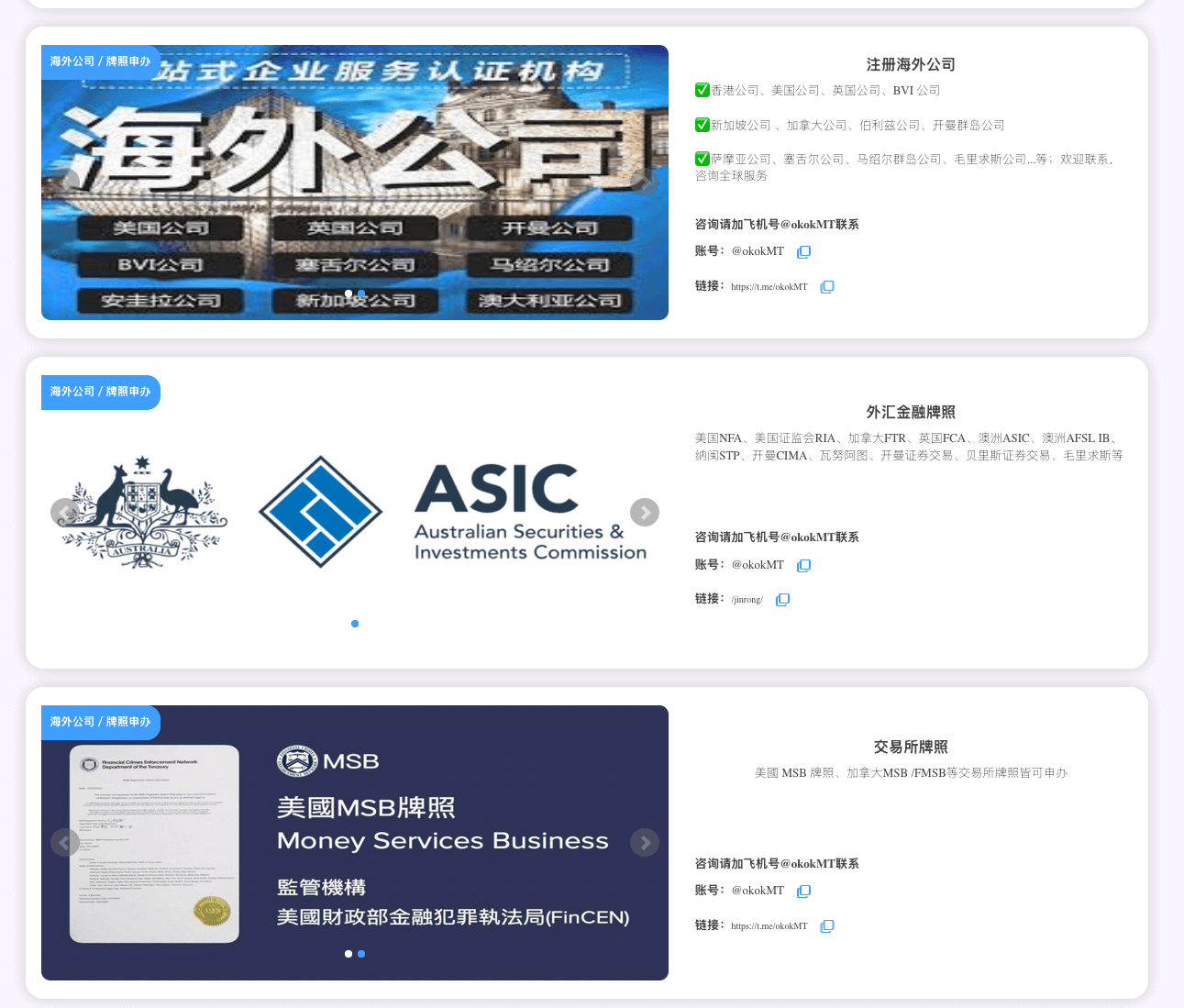1184x1008 pixels.
Task: Go to previous slide in MSB carousel
Action: [64, 842]
